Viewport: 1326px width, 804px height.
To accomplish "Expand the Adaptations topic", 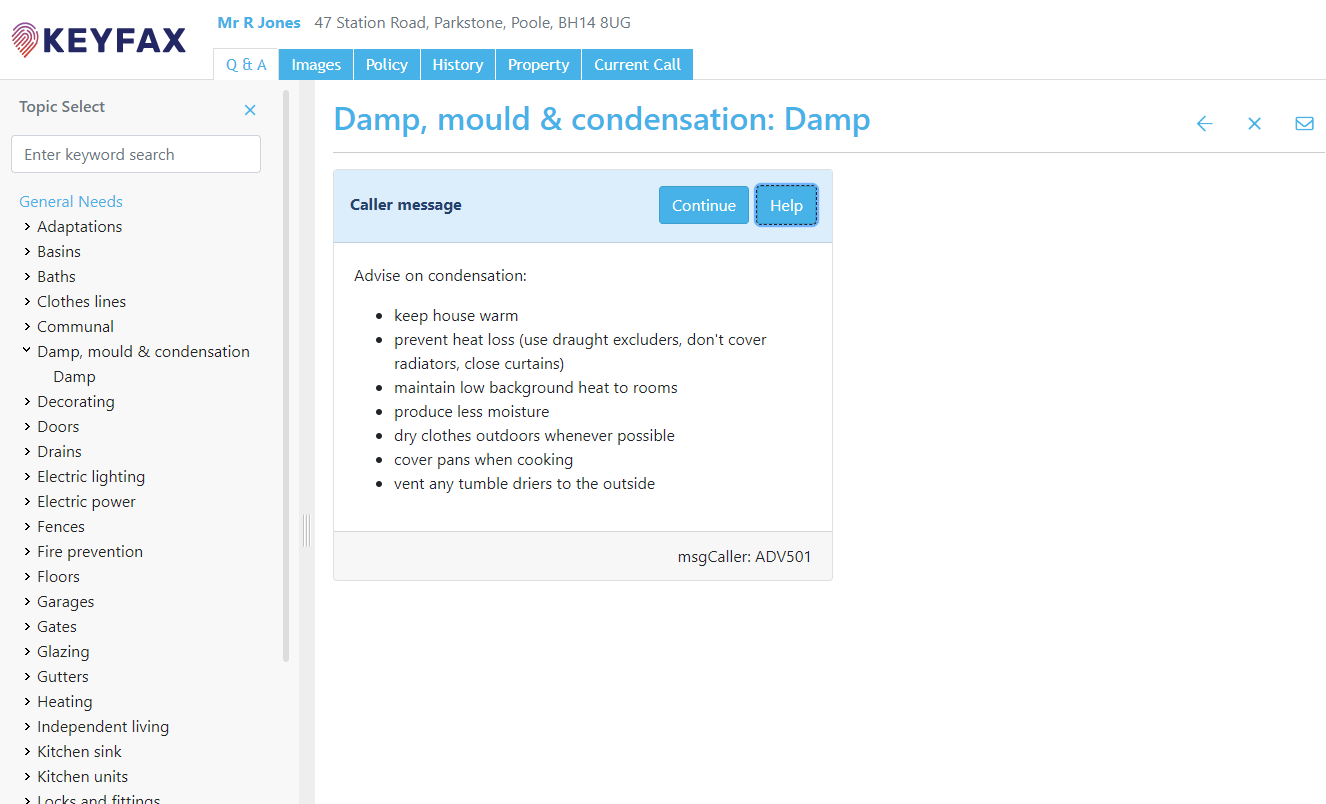I will tap(27, 227).
